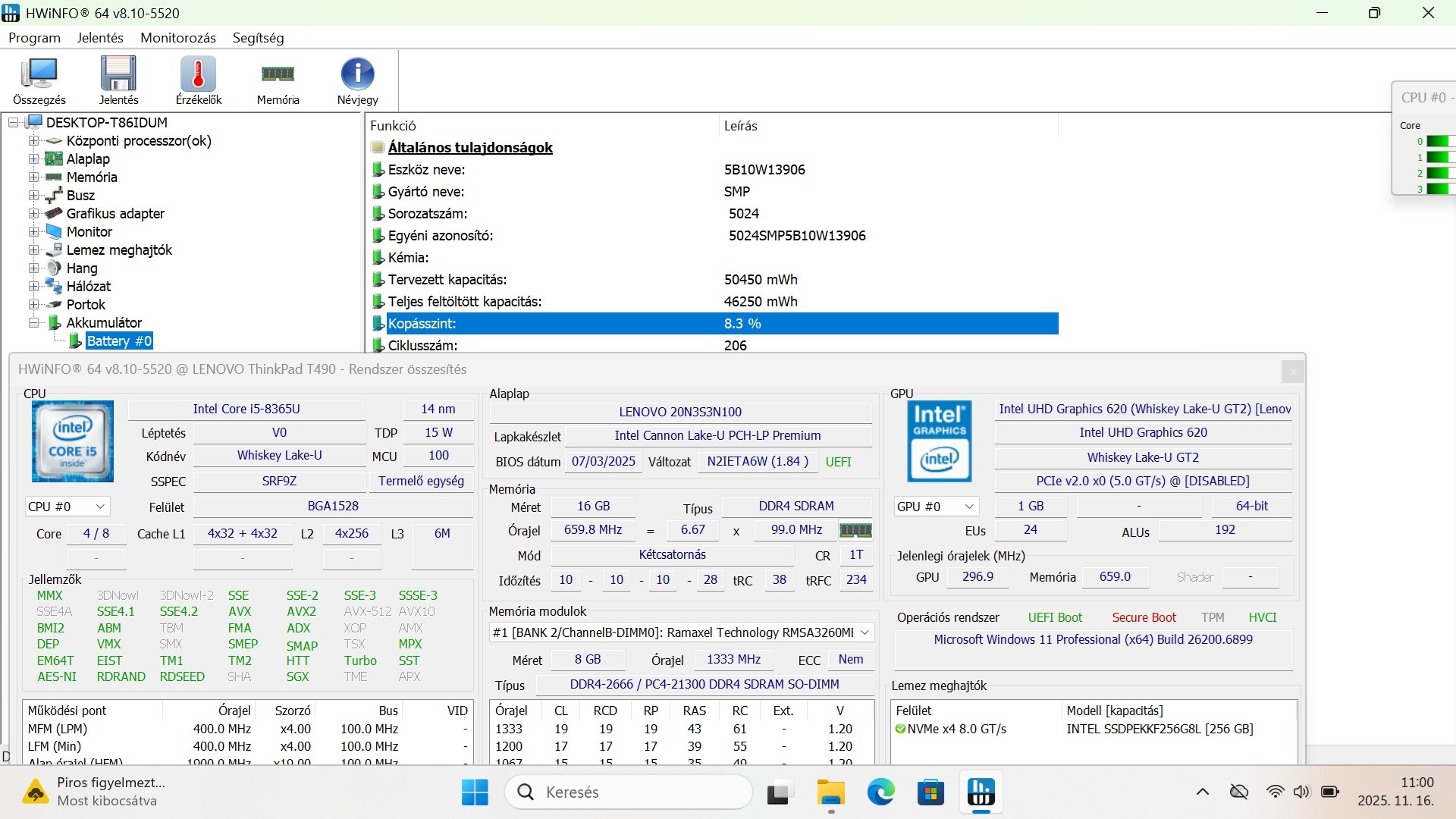Collapse the Akkumulátor tree node
Viewport: 1456px width, 819px height.
(33, 323)
